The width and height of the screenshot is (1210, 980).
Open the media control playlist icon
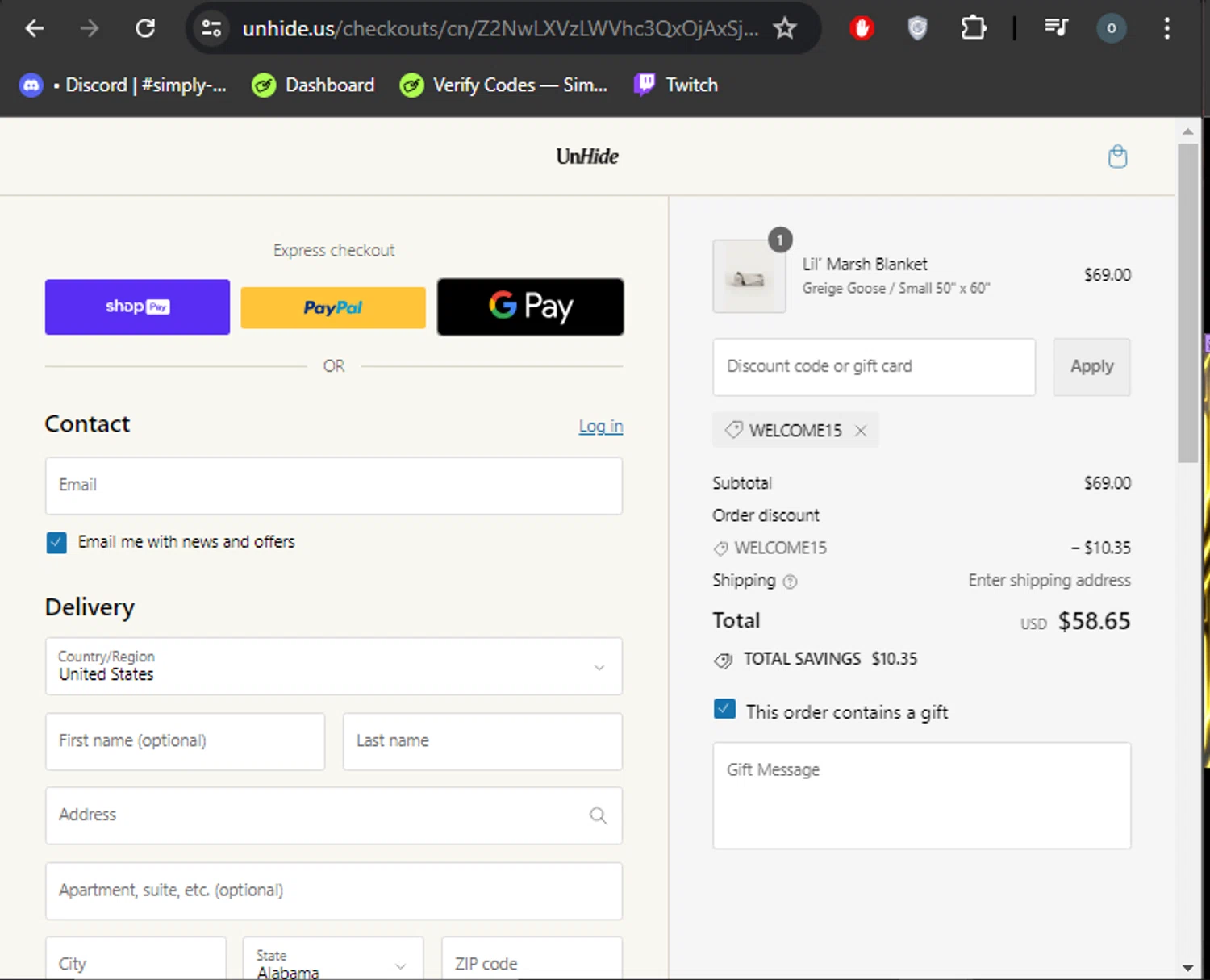(x=1056, y=29)
